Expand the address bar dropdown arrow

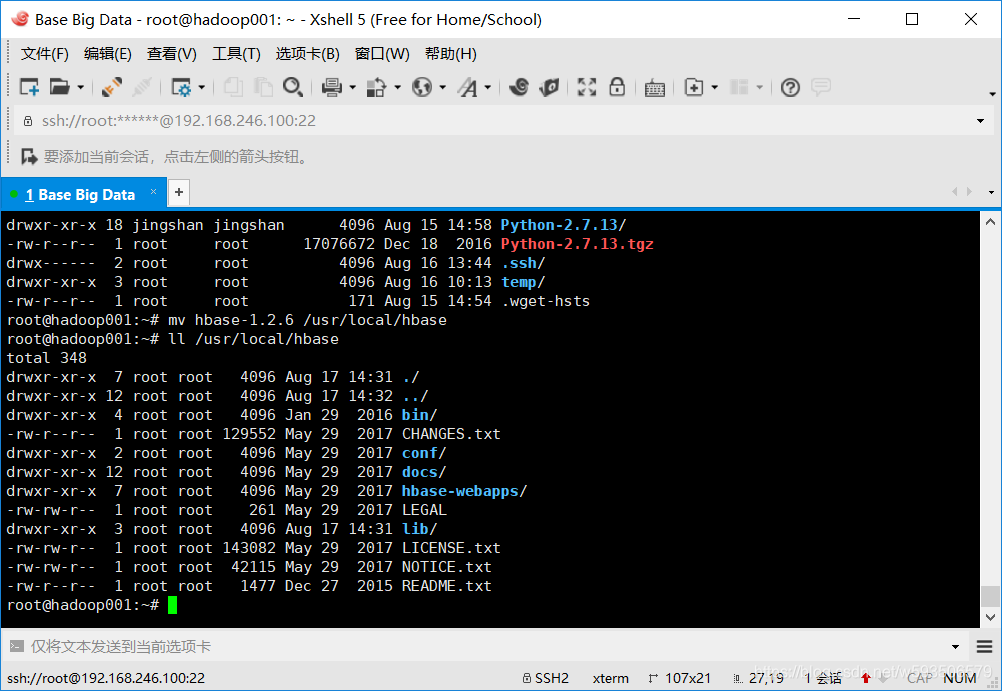980,121
